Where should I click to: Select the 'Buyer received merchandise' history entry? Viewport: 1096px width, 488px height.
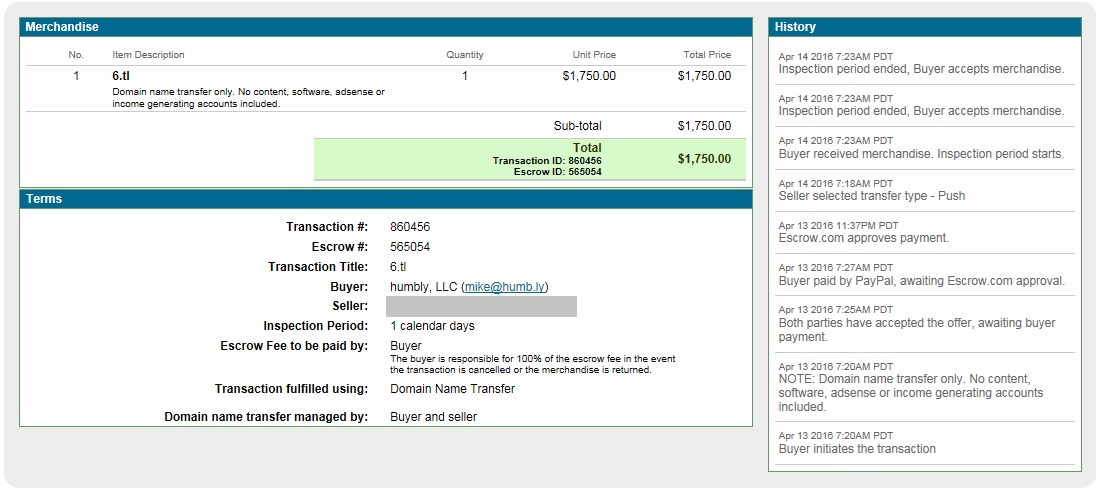pyautogui.click(x=921, y=154)
